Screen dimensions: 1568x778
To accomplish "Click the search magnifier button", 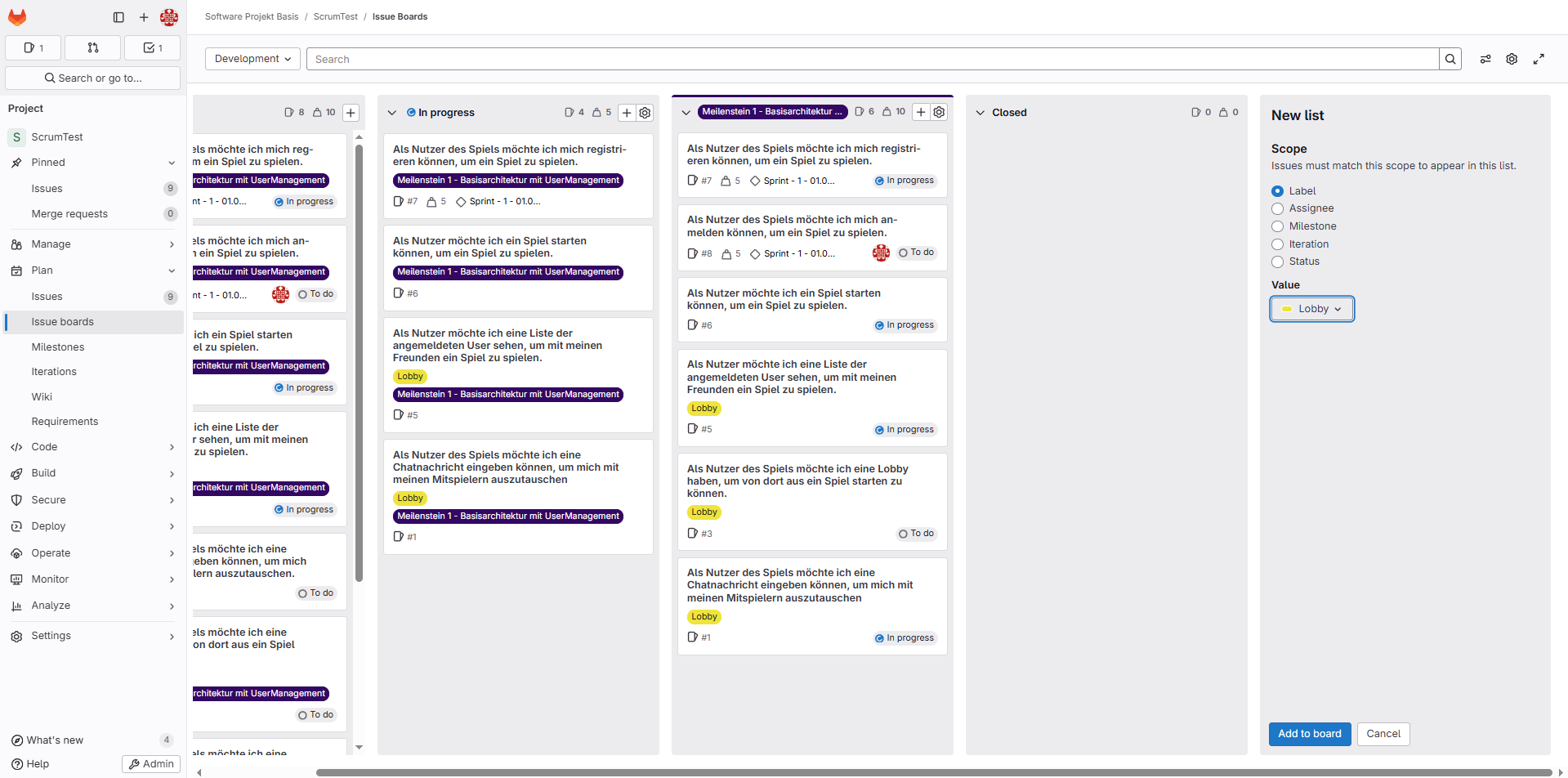I will [1450, 59].
